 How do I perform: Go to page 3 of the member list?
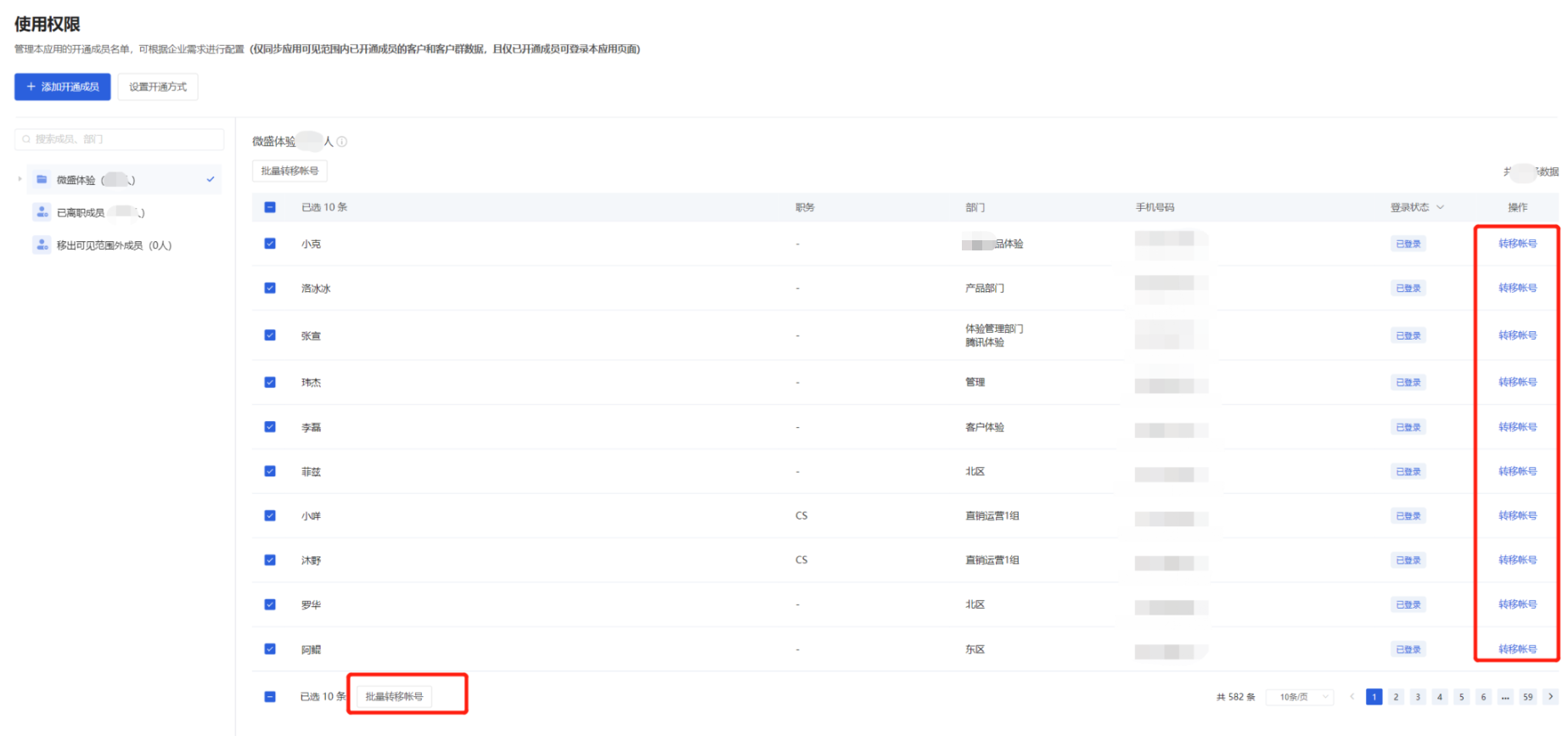(x=1418, y=697)
